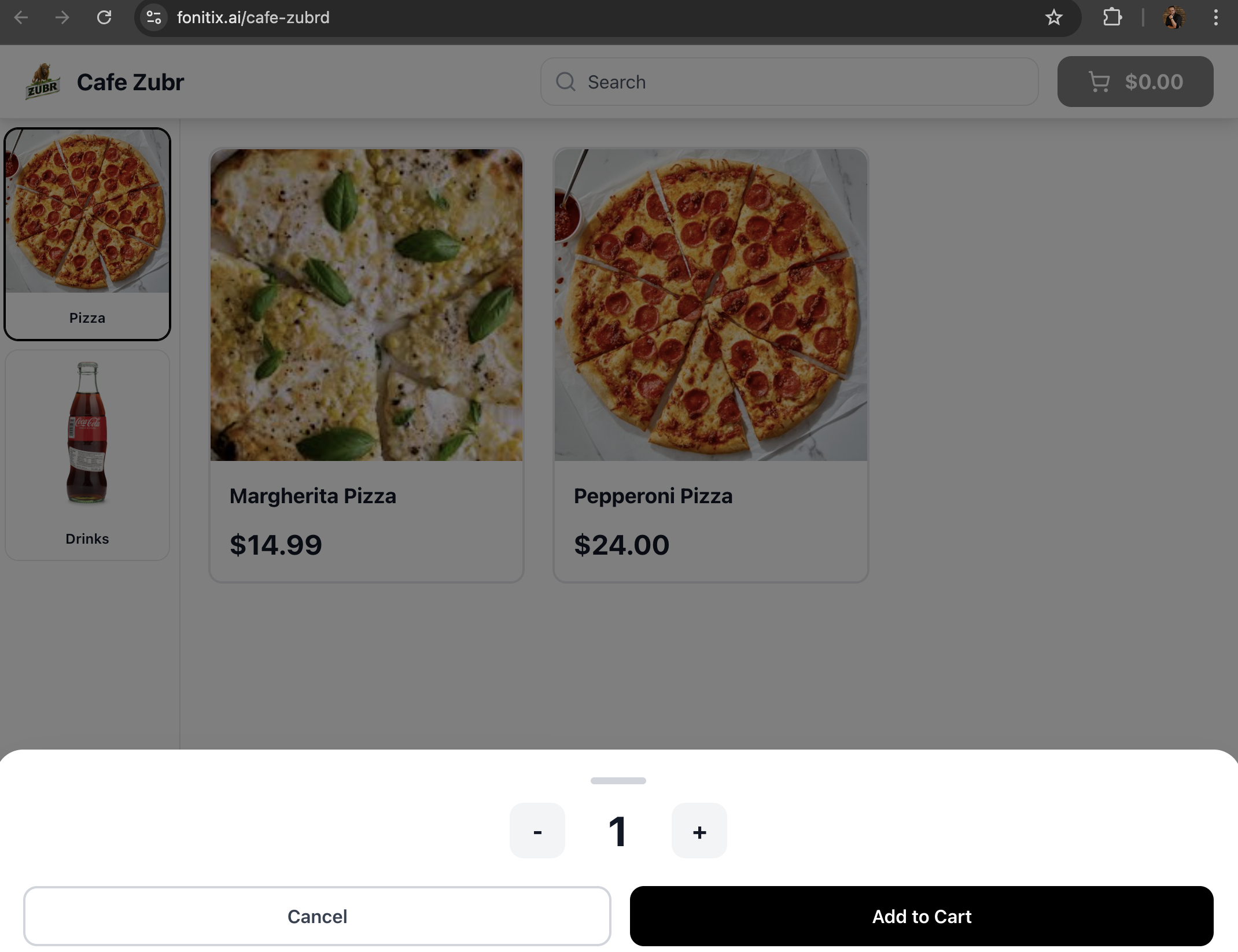This screenshot has height=952, width=1238.
Task: Click the browser back arrow
Action: pos(21,18)
